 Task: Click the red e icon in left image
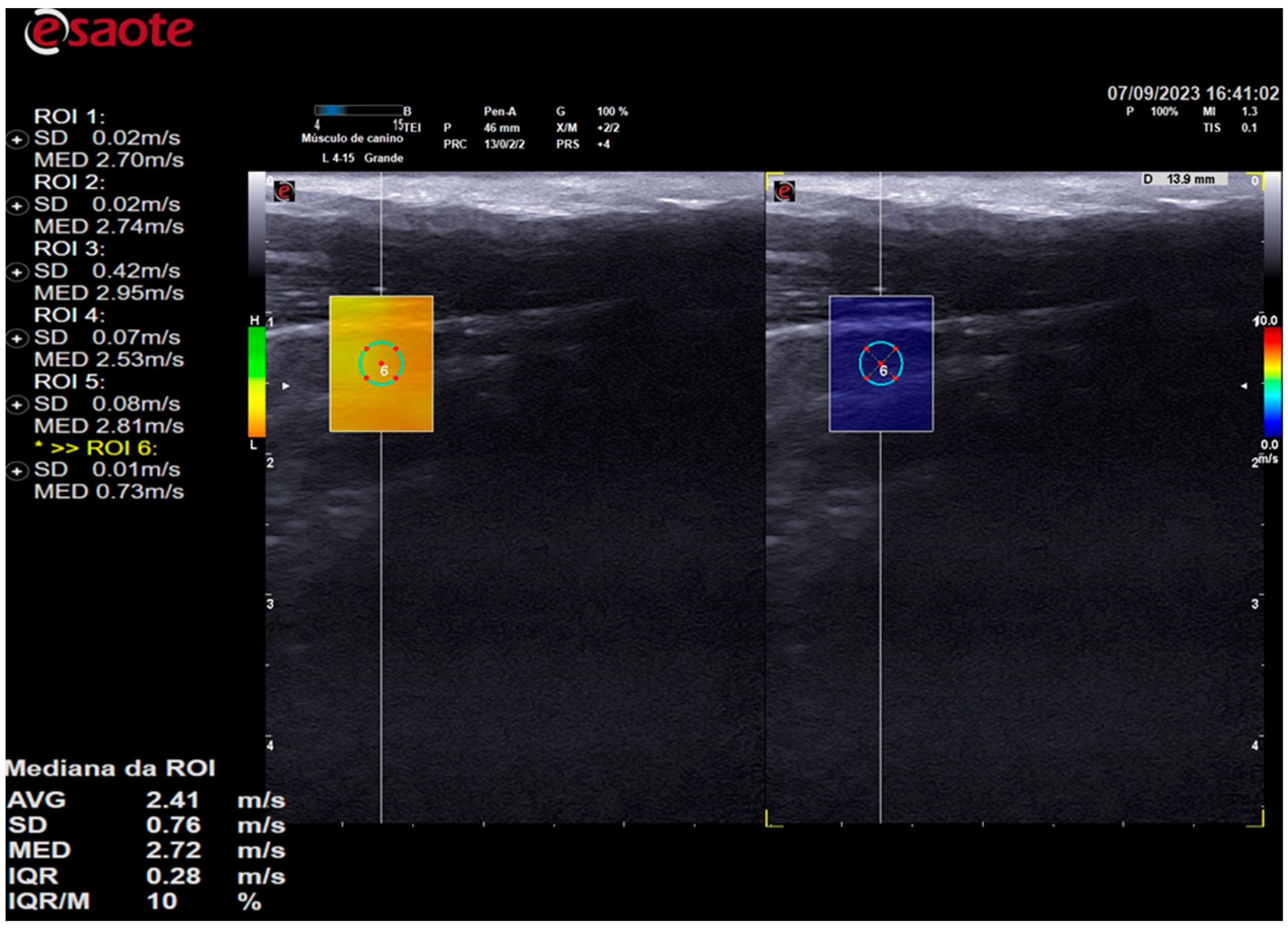pos(284,192)
